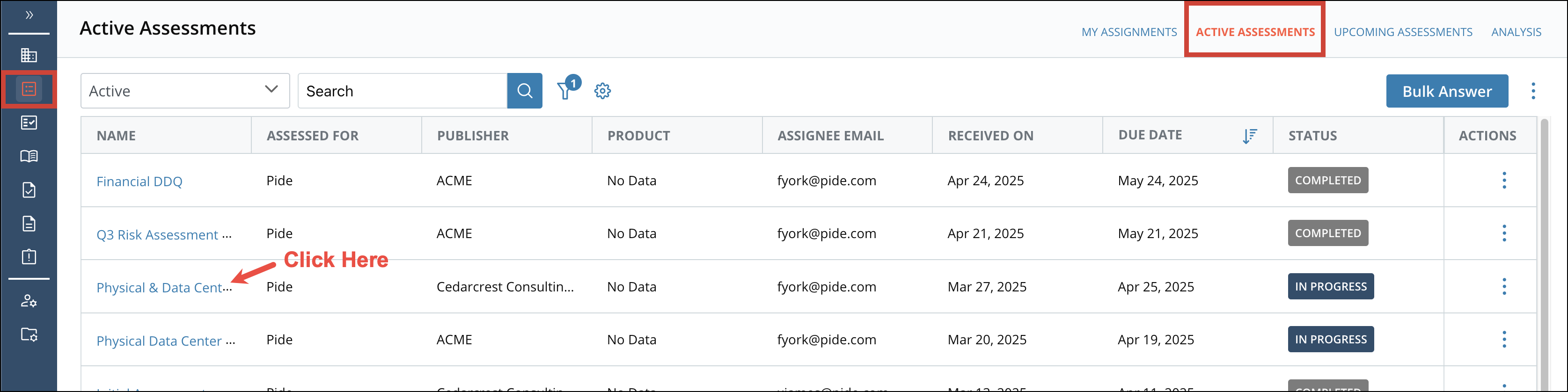Click the received date Mar 20, 2025
This screenshot has width=1568, height=392.
[x=987, y=340]
